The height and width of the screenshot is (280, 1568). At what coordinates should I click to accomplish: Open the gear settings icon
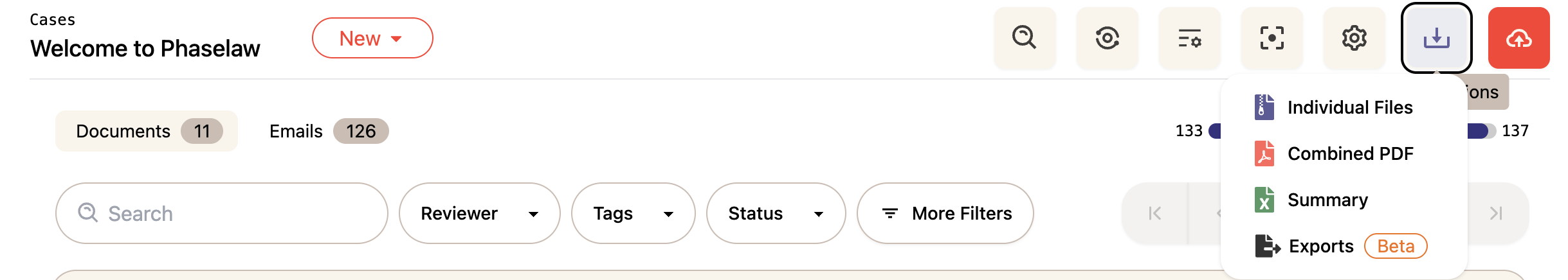point(1354,38)
